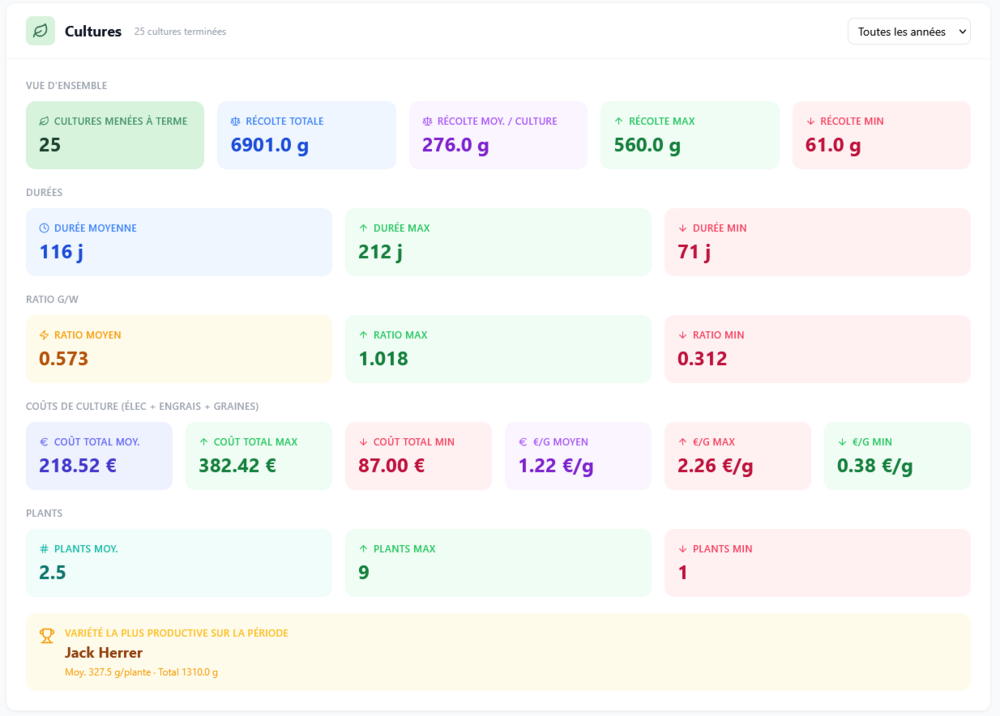Click the €/g moyen 1.22 card
Screen dimensions: 1000x716
click(x=578, y=456)
